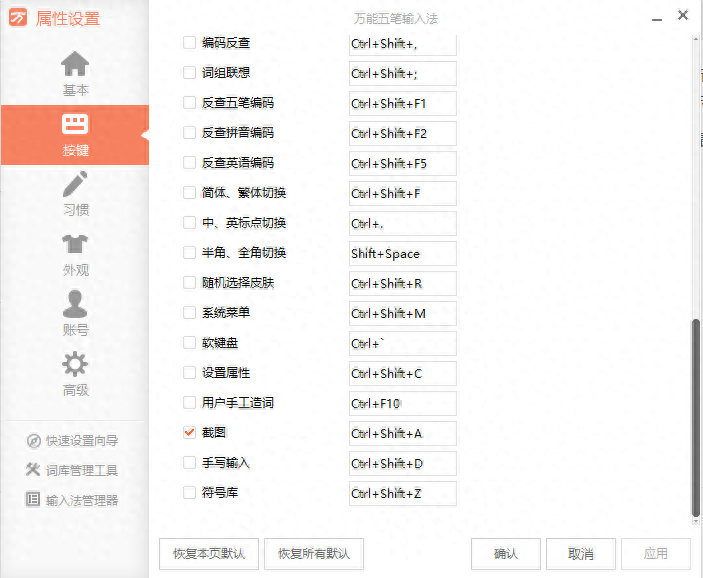Tick the 反查英语编码 checkbox

point(189,163)
